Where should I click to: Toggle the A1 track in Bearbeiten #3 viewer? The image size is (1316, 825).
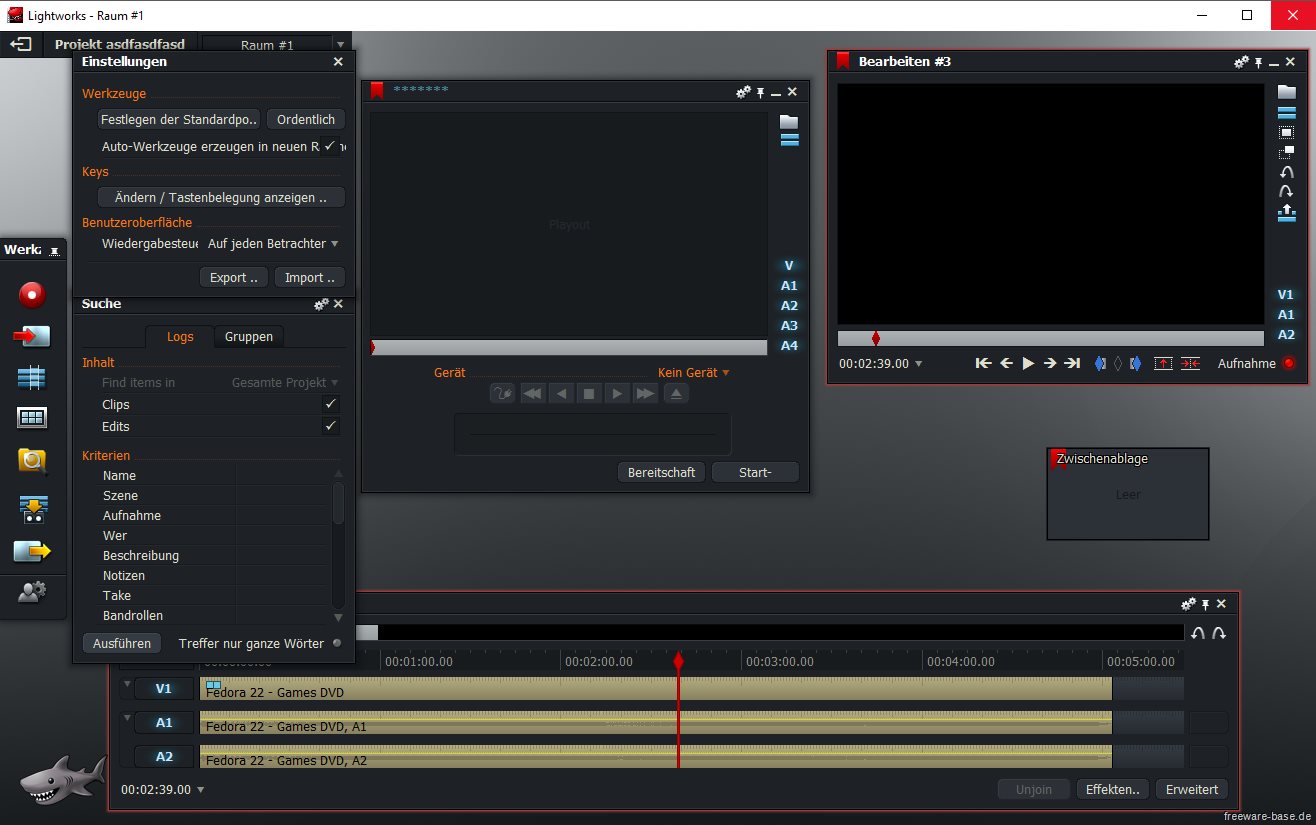point(1286,315)
